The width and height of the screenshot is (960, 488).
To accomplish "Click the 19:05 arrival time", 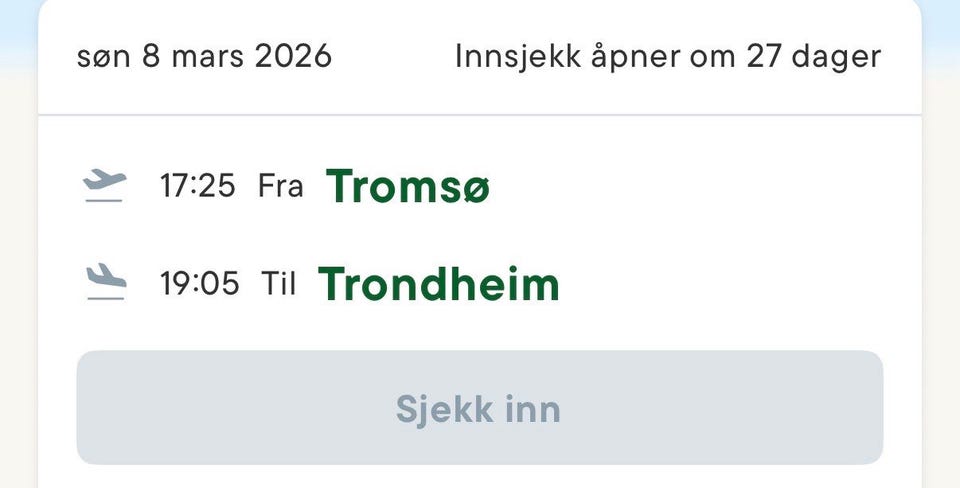I will 200,284.
